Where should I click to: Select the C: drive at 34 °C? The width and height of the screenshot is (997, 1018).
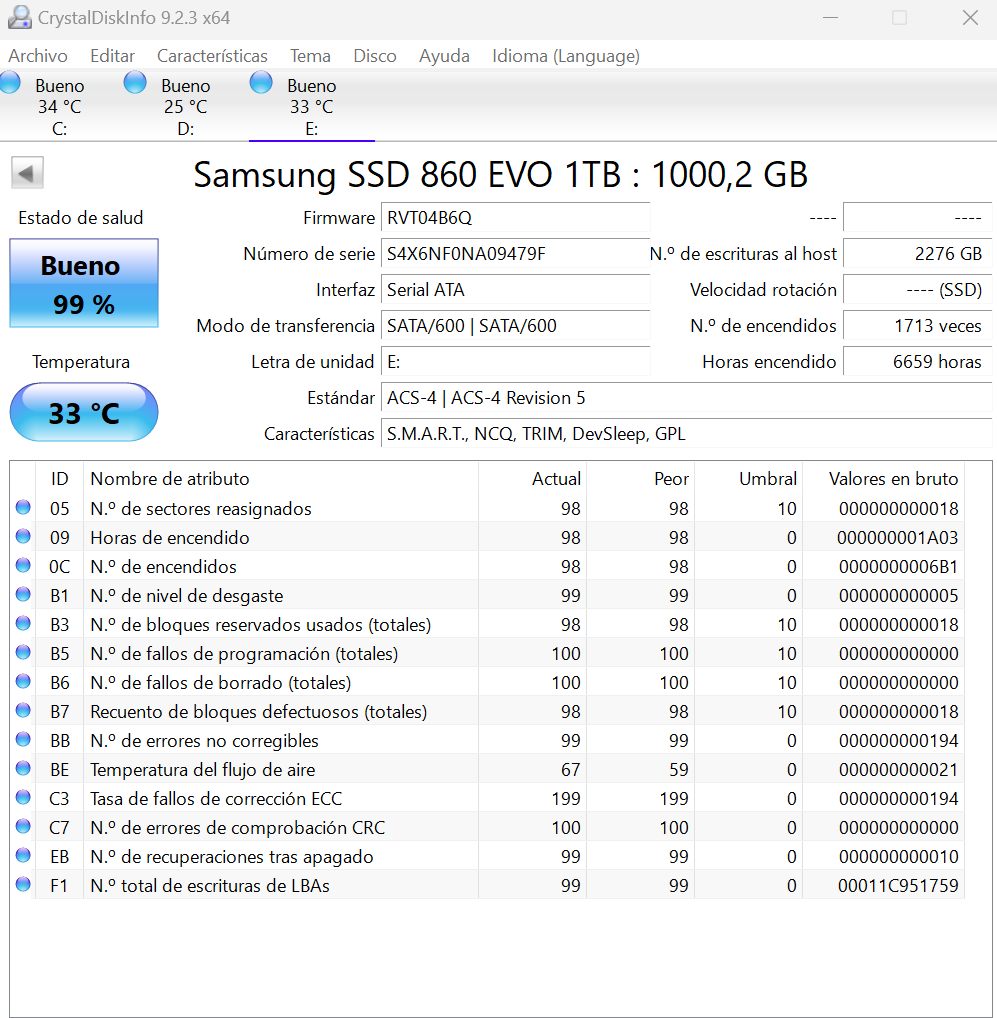(x=60, y=106)
